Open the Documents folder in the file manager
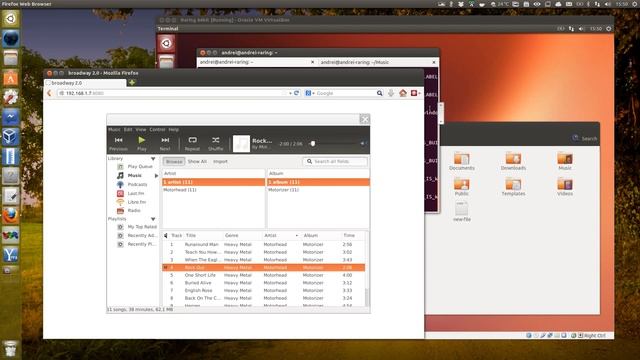 pos(462,161)
